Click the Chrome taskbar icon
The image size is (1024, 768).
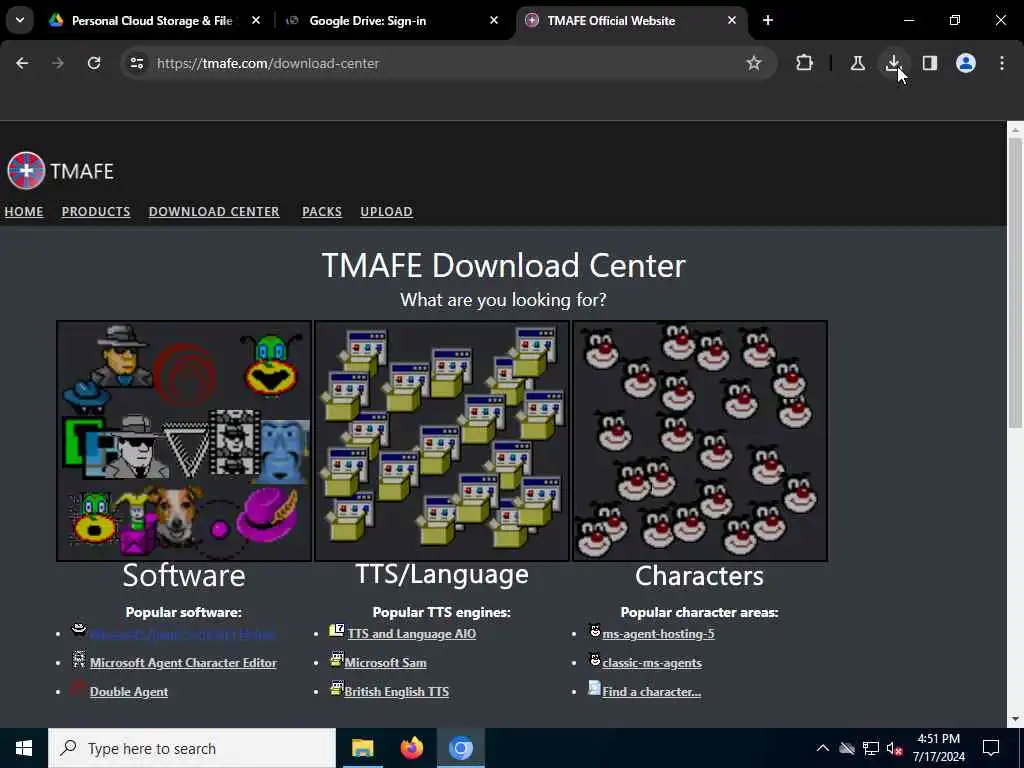click(460, 748)
